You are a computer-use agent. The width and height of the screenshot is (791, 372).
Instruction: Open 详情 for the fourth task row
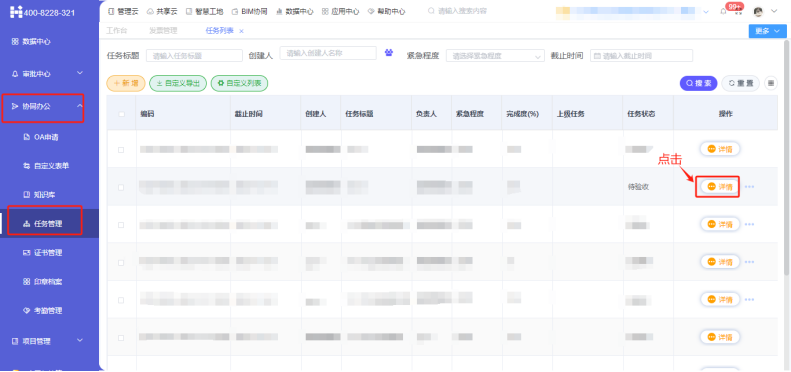pyautogui.click(x=719, y=261)
